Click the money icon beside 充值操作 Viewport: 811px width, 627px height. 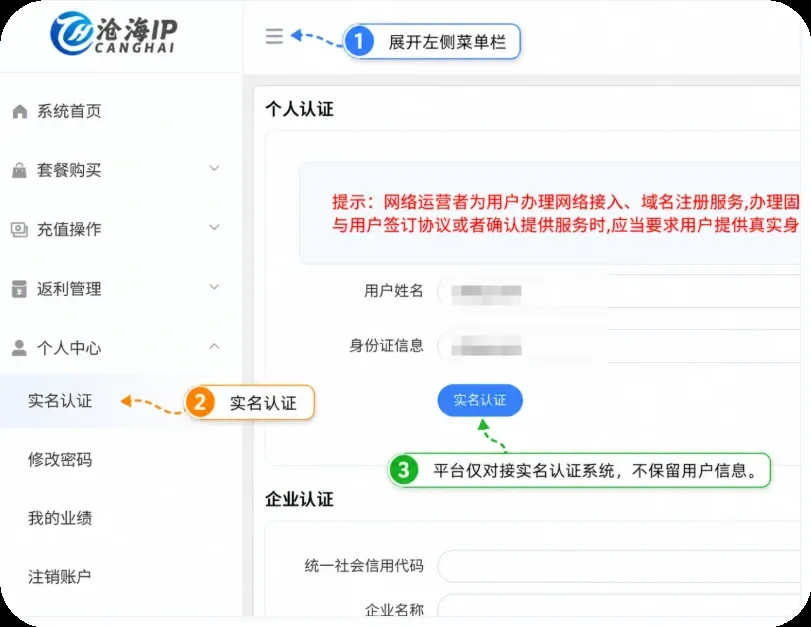coord(19,229)
